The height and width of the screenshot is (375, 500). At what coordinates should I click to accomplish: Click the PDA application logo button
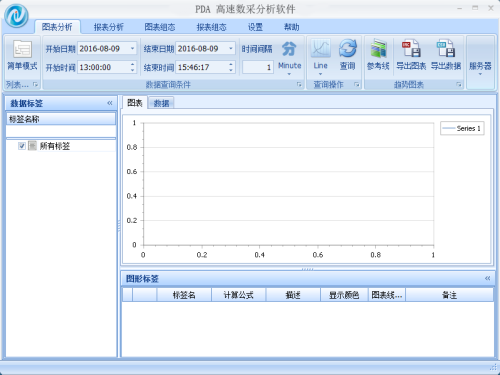[x=16, y=16]
